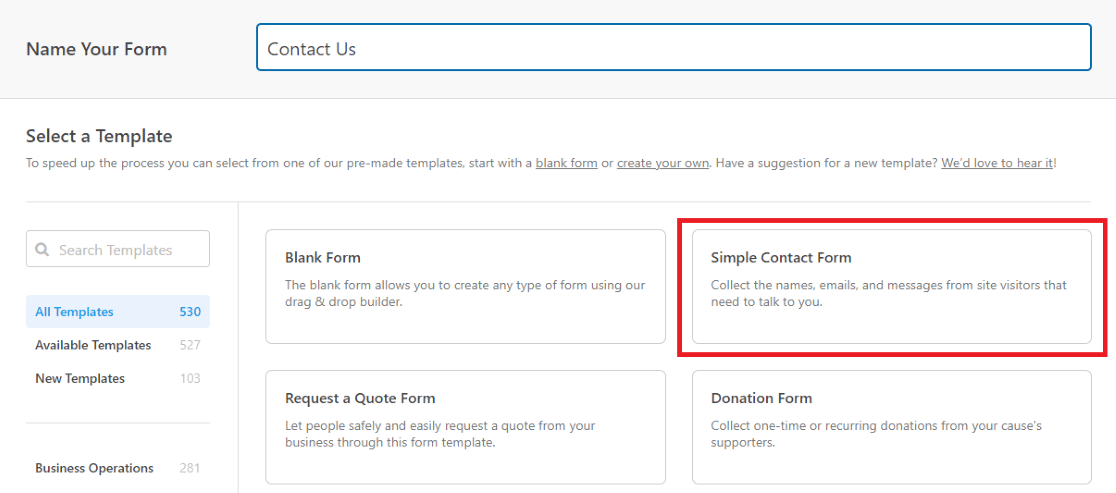Click the 530 count beside All Templates
Viewport: 1116px width, 493px height.
pyautogui.click(x=190, y=312)
